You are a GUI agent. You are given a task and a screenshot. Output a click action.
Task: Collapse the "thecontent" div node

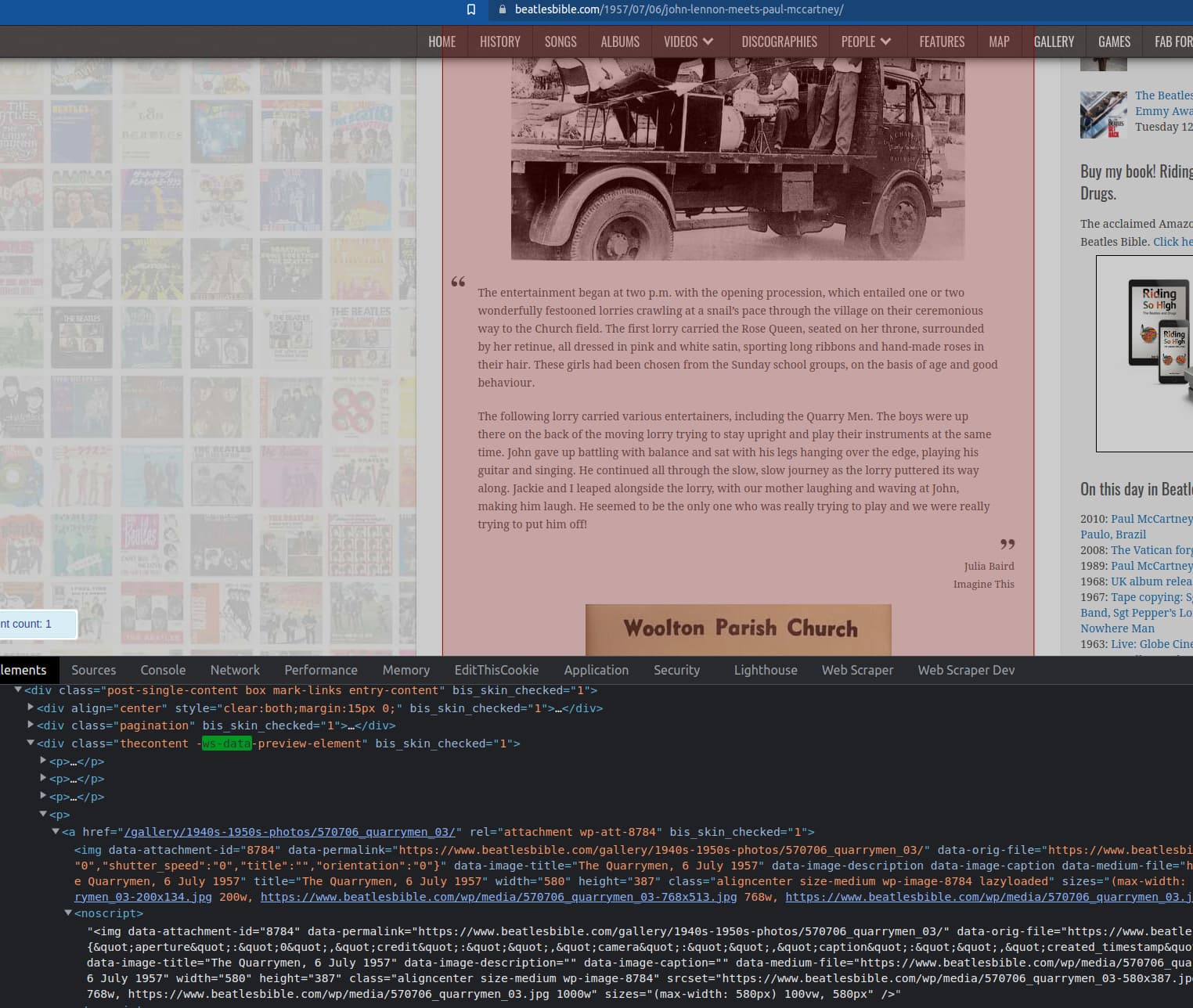[x=31, y=743]
